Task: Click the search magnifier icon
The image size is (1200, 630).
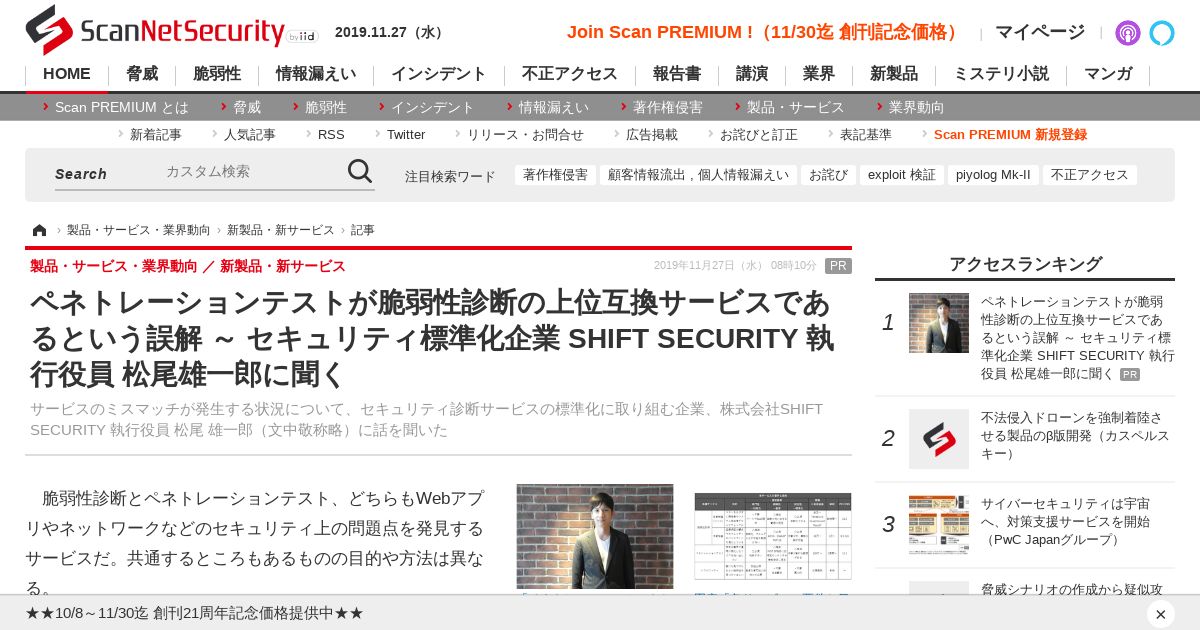Action: click(x=360, y=172)
